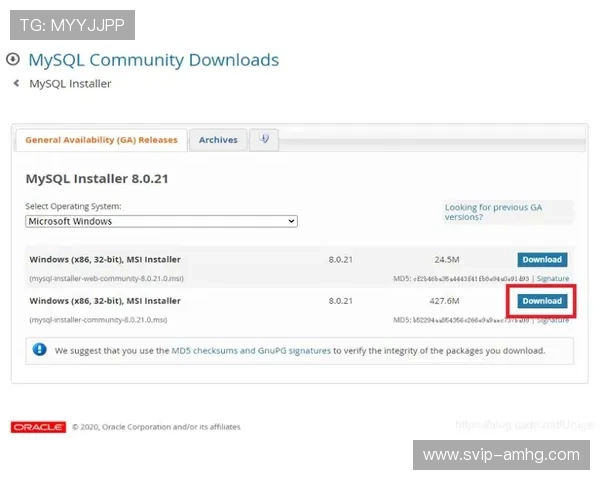Select the MySQL Installer breadcrumb

click(70, 84)
